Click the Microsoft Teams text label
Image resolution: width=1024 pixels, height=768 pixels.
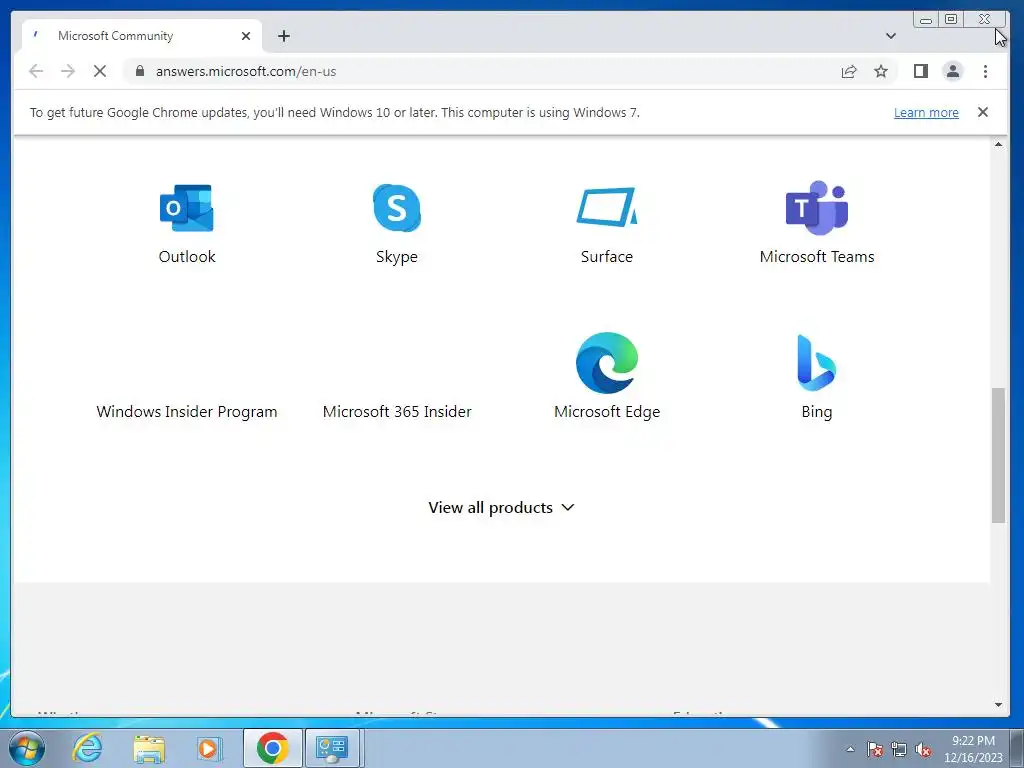816,257
